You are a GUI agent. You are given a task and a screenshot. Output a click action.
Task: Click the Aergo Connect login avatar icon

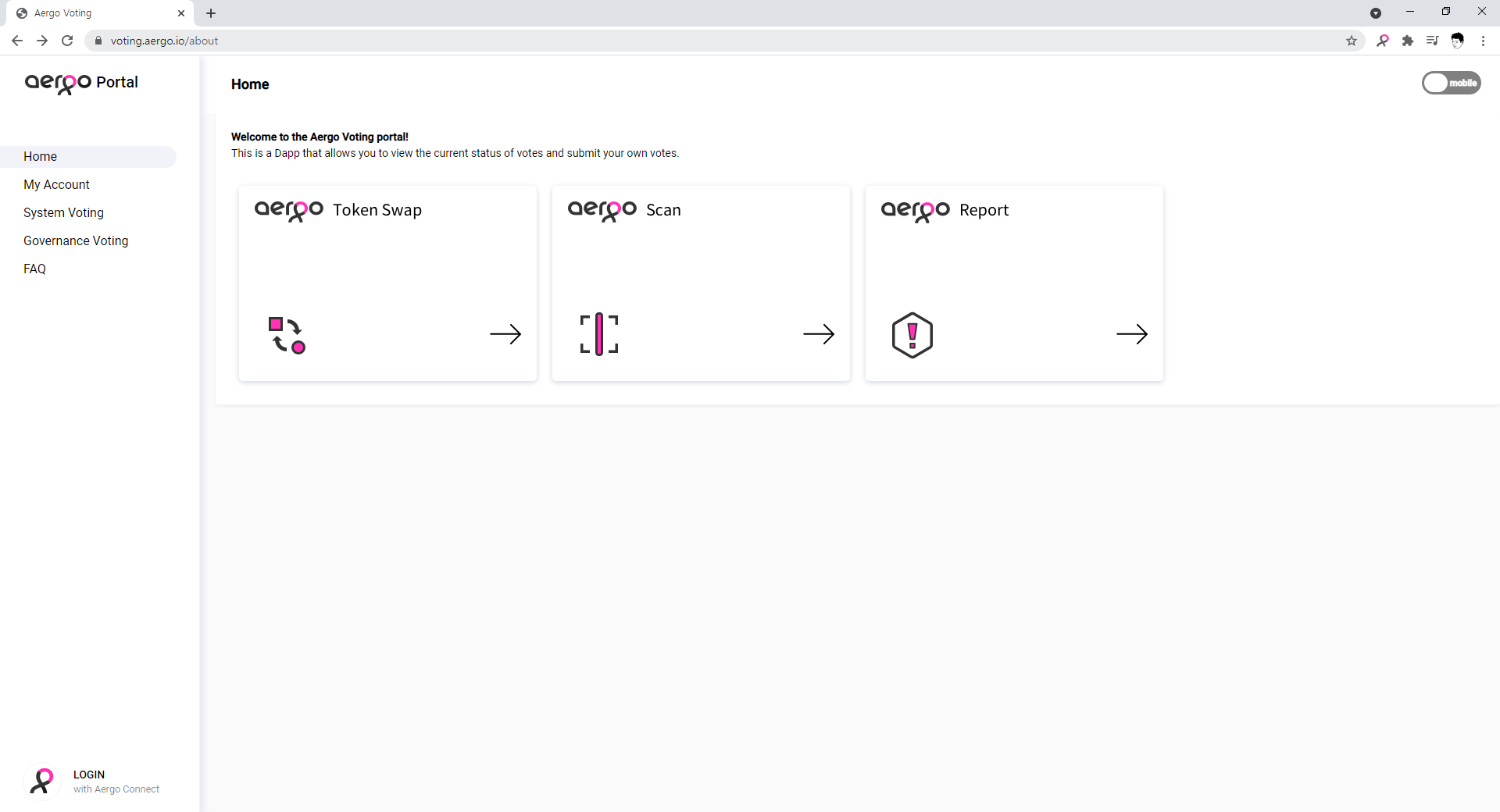42,782
